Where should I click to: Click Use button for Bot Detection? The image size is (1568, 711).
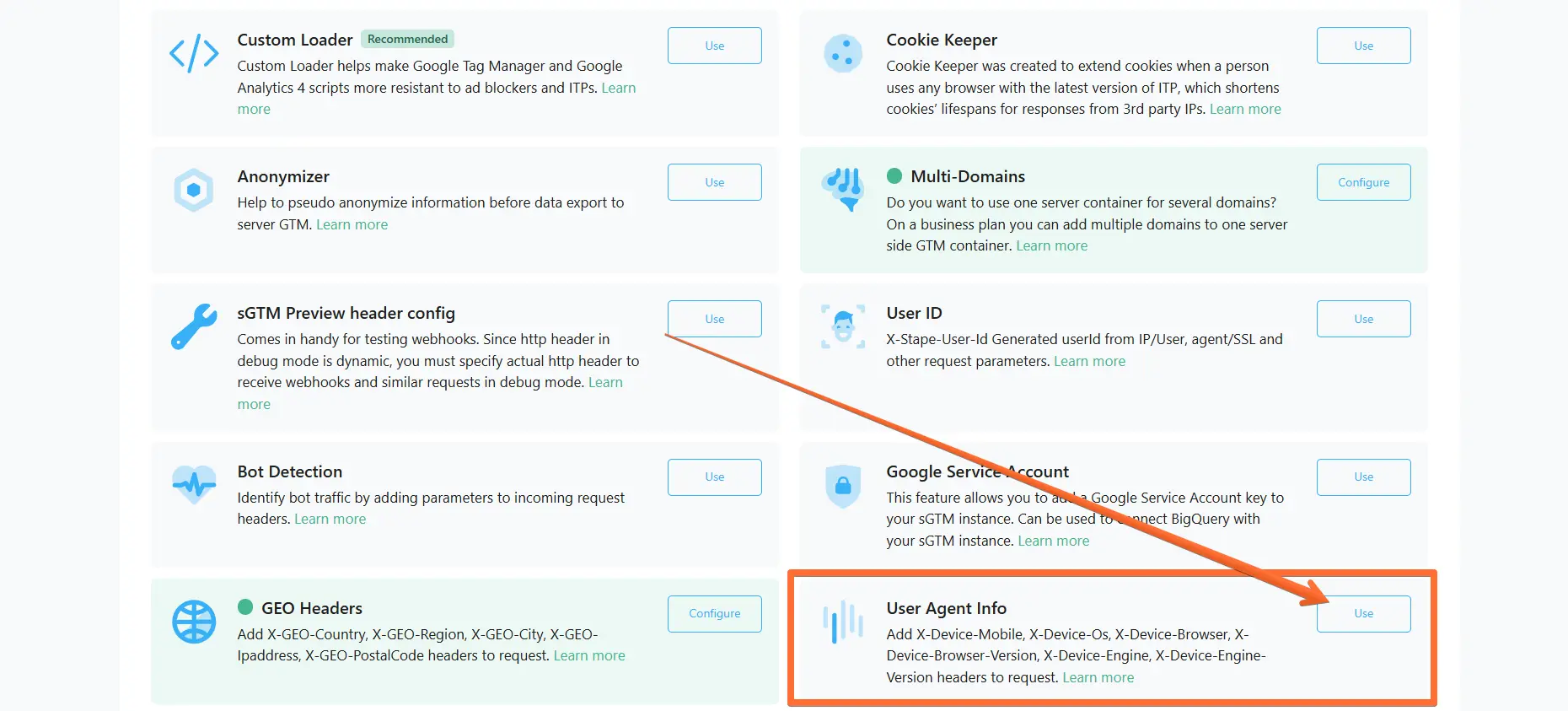click(715, 477)
